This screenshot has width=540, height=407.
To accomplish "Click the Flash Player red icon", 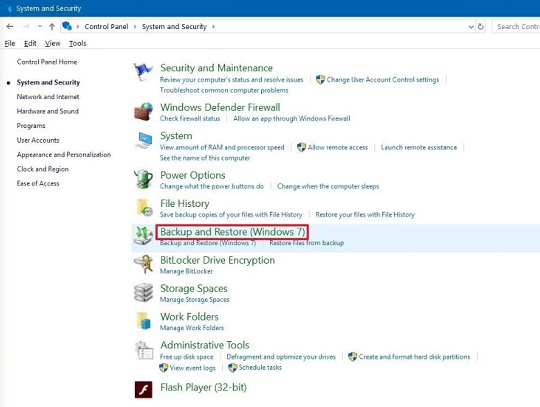I will [143, 389].
